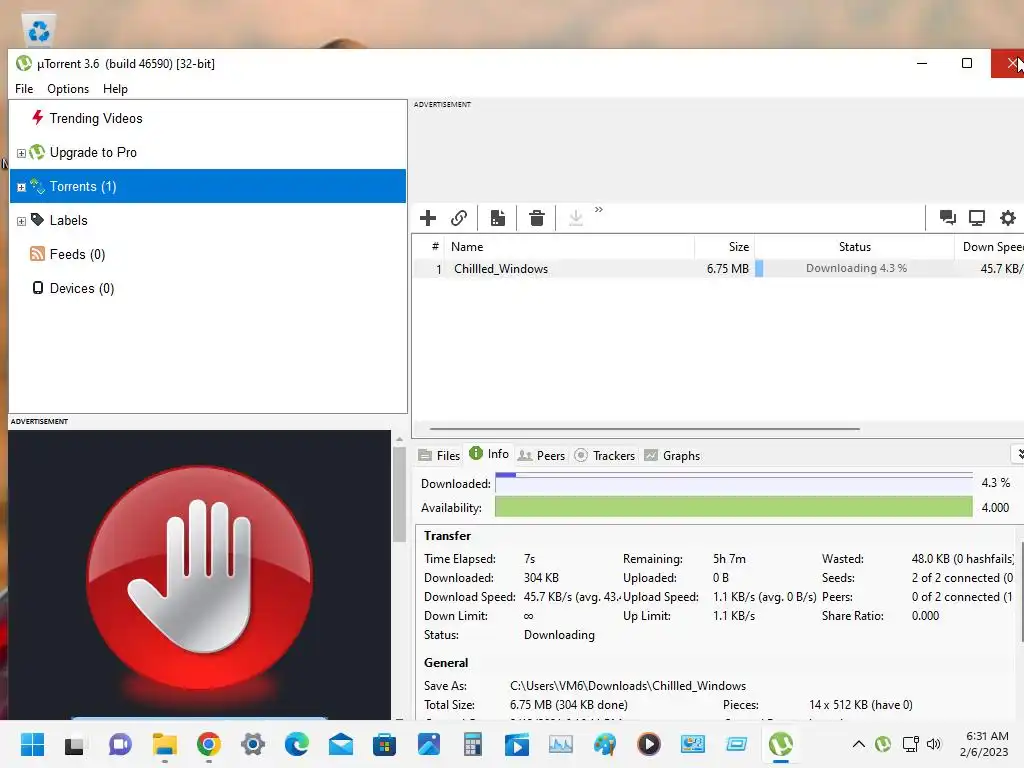Click the advertisement panel vertical scrollbar
The height and width of the screenshot is (768, 1024).
399,494
